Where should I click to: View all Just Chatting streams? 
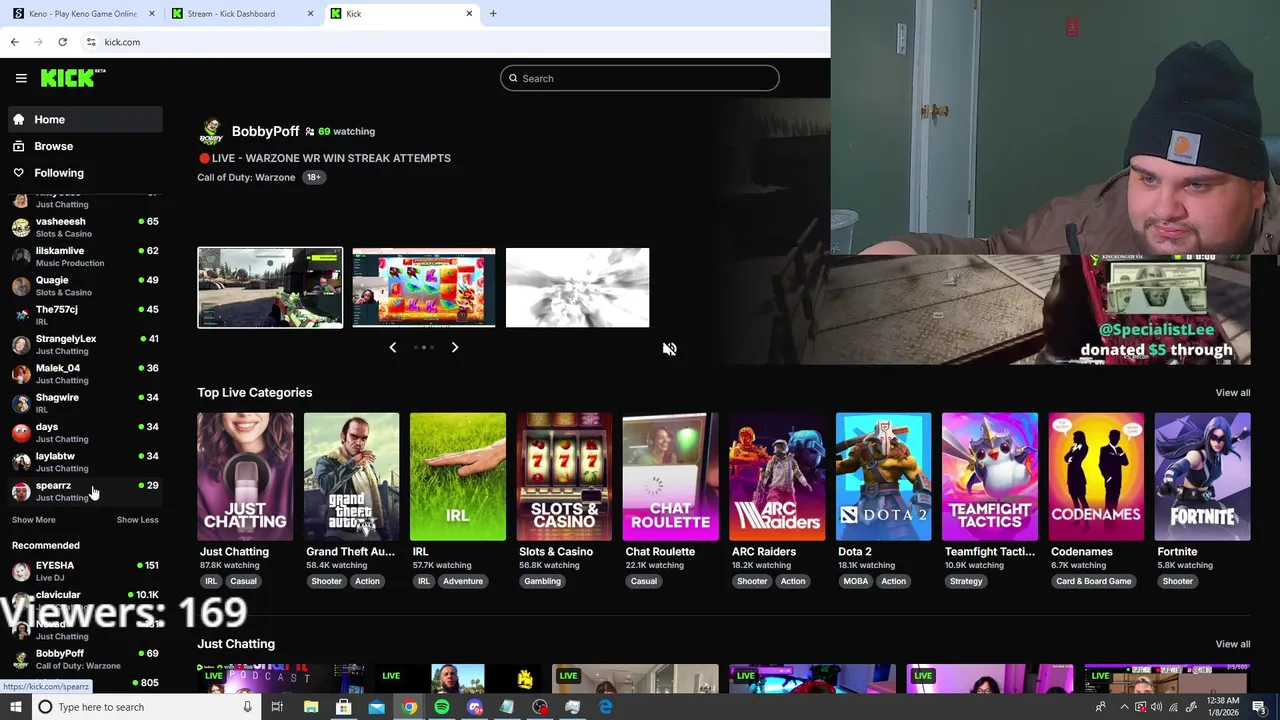pyautogui.click(x=1232, y=644)
